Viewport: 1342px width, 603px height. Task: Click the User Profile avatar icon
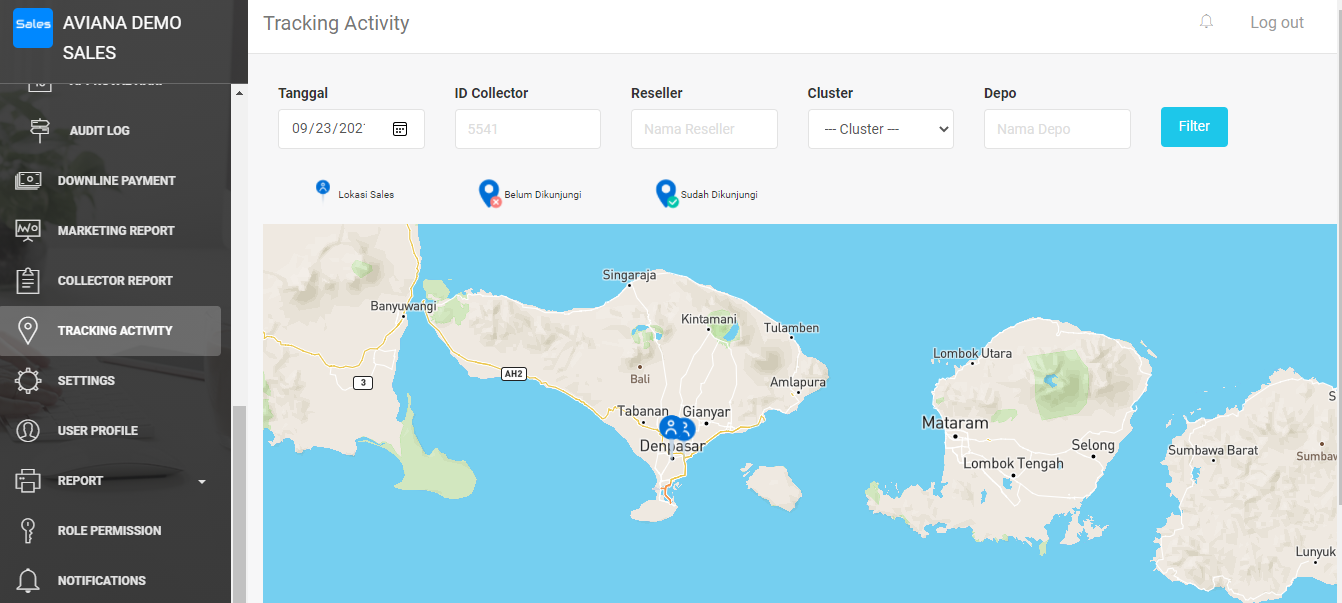(x=28, y=431)
